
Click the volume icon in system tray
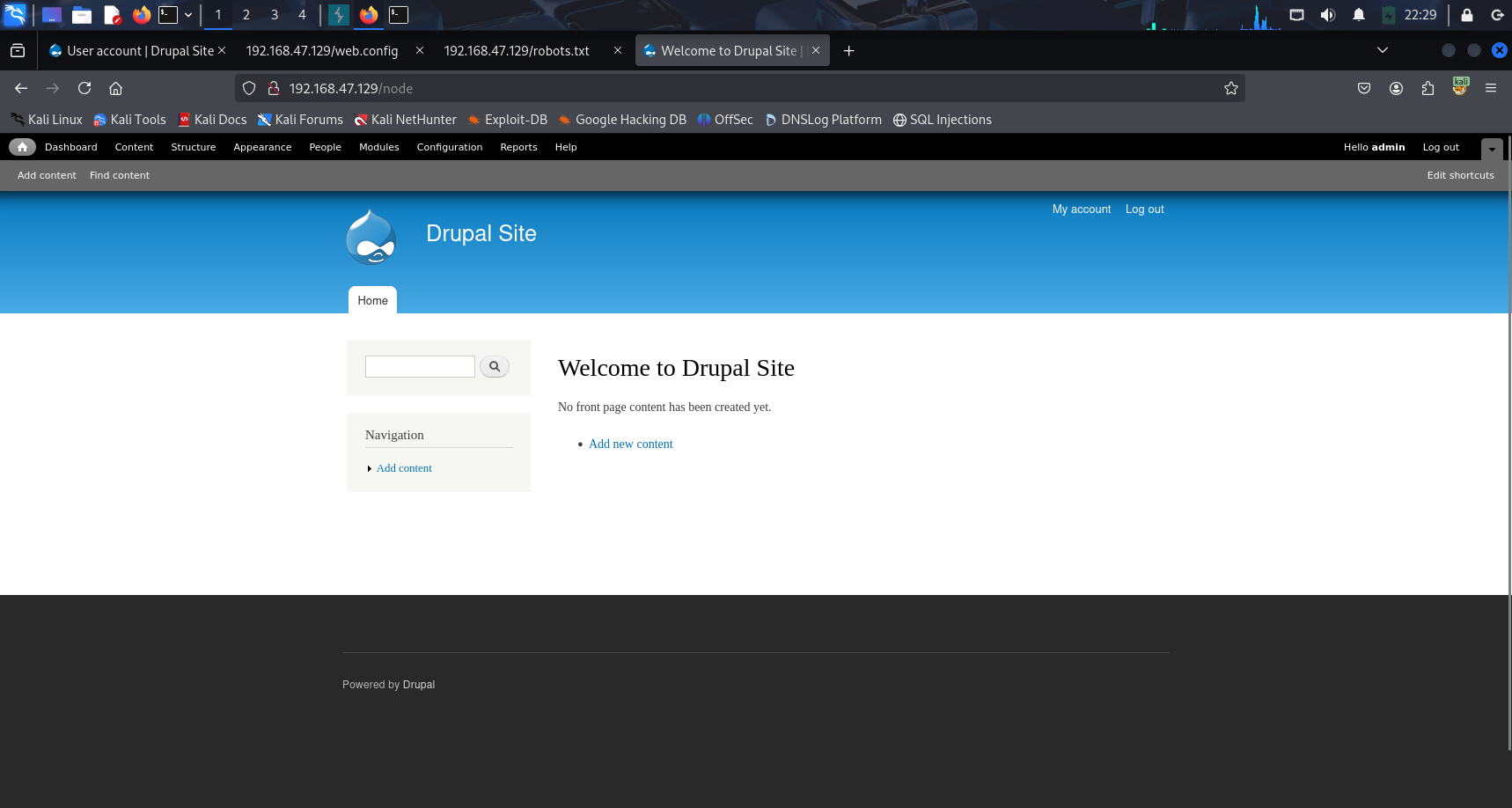[x=1327, y=15]
